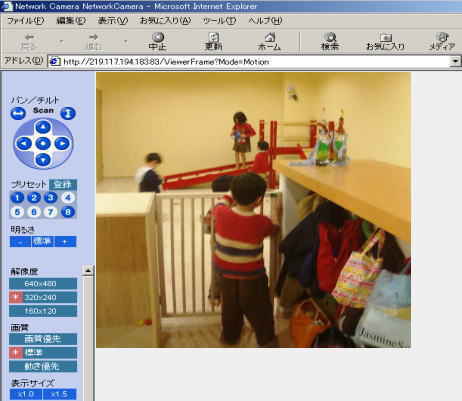Go to camera preset 3
Screen dimensions: 462x401
pyautogui.click(x=51, y=198)
